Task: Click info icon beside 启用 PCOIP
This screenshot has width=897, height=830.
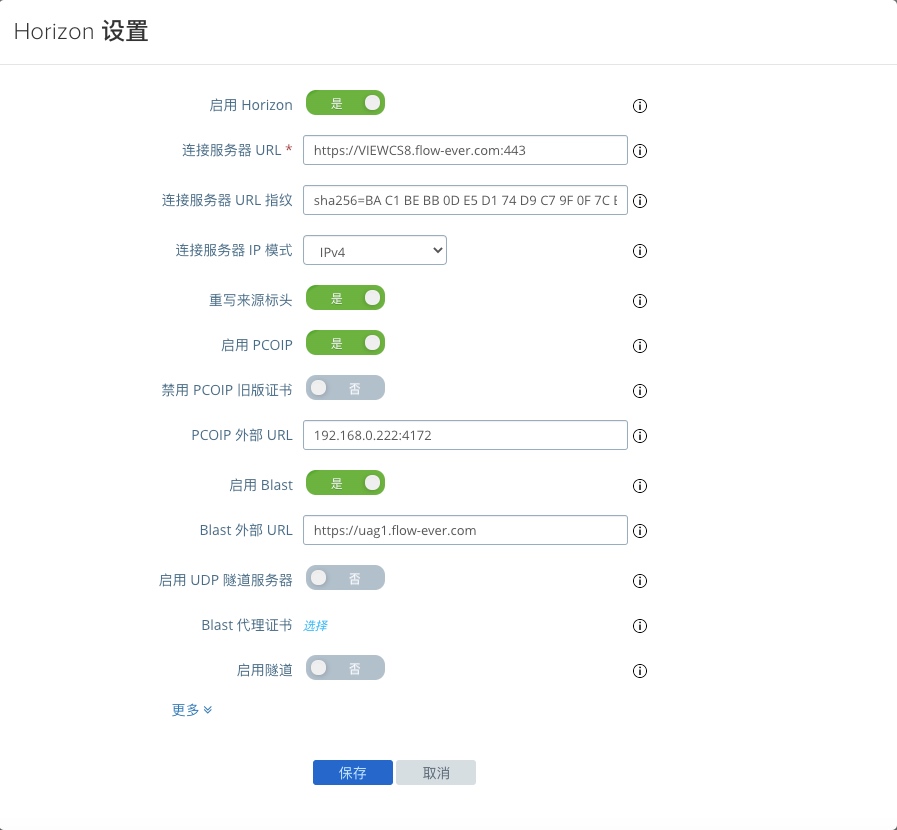Action: 640,346
